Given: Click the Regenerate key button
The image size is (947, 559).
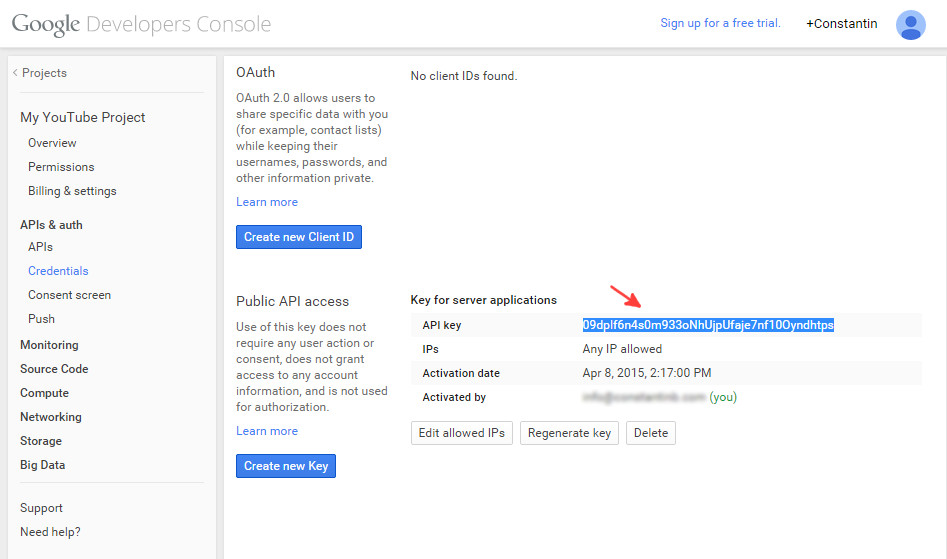Looking at the screenshot, I should tap(569, 433).
